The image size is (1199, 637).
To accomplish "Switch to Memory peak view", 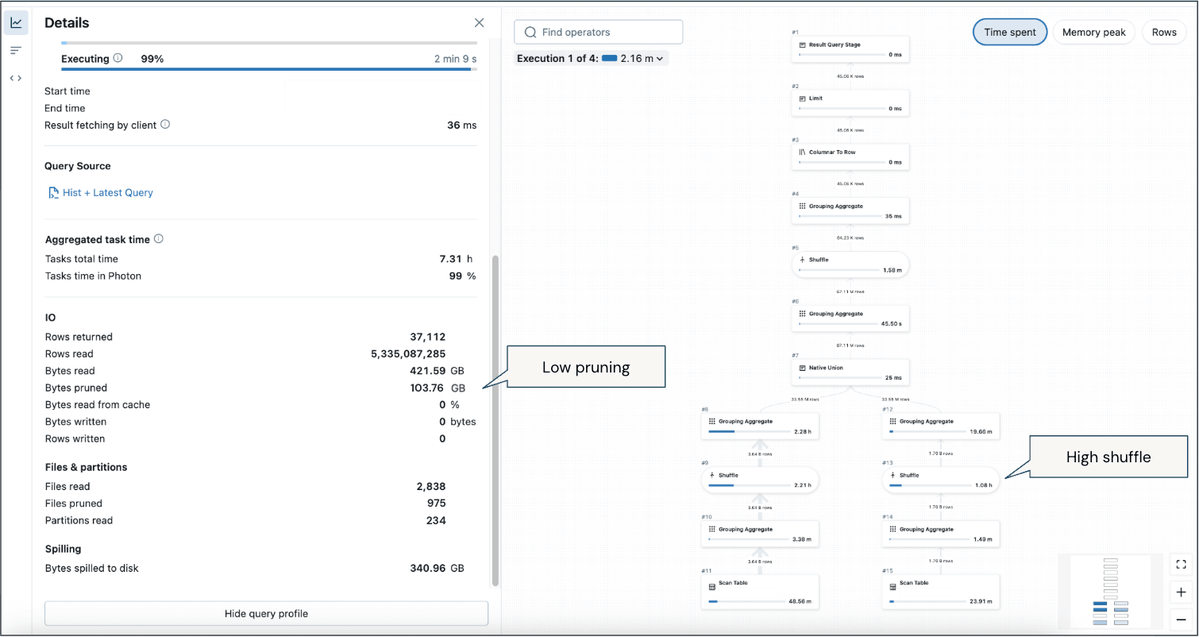I will 1093,32.
